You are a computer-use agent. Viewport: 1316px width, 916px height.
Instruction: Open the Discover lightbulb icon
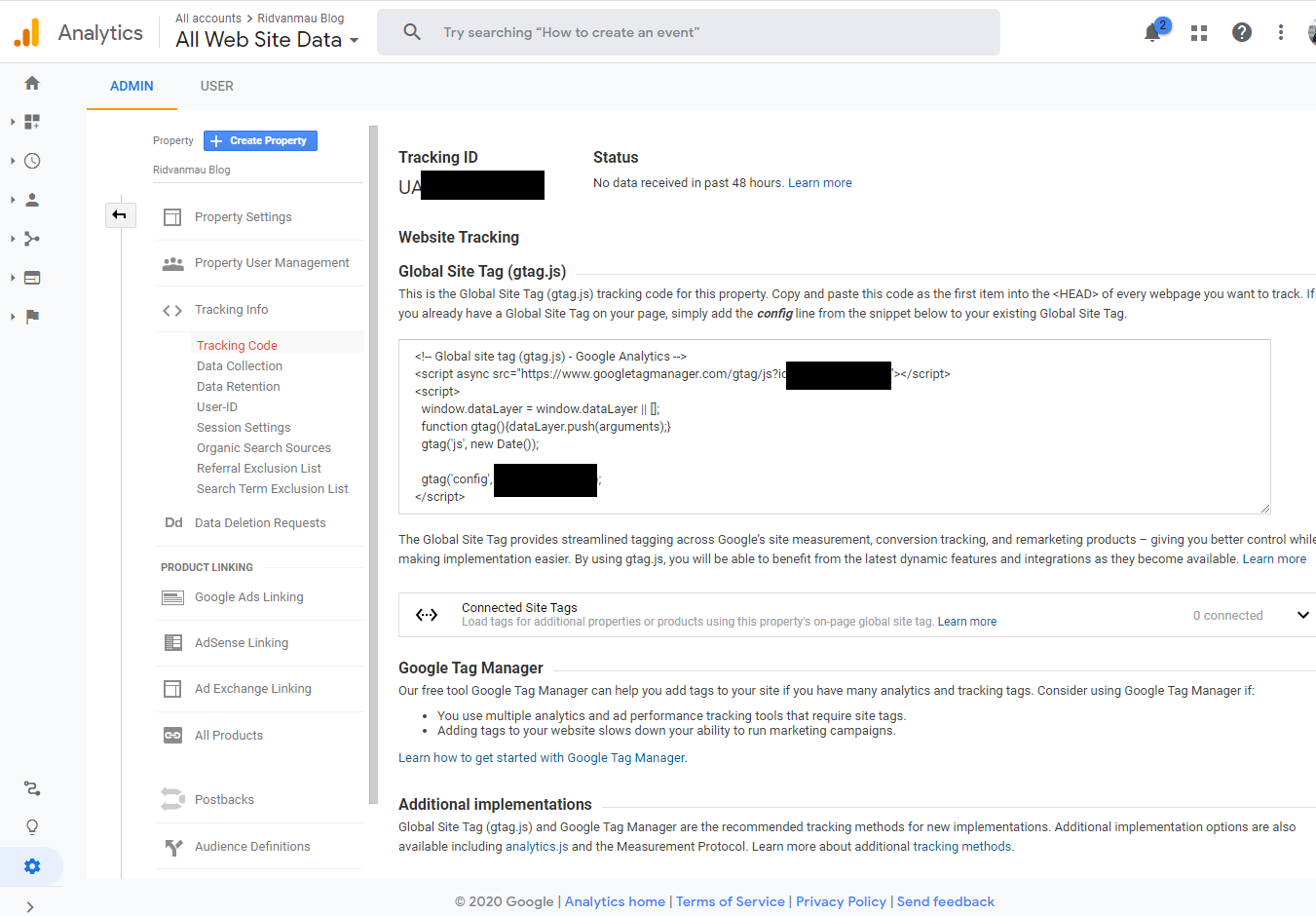click(x=32, y=827)
